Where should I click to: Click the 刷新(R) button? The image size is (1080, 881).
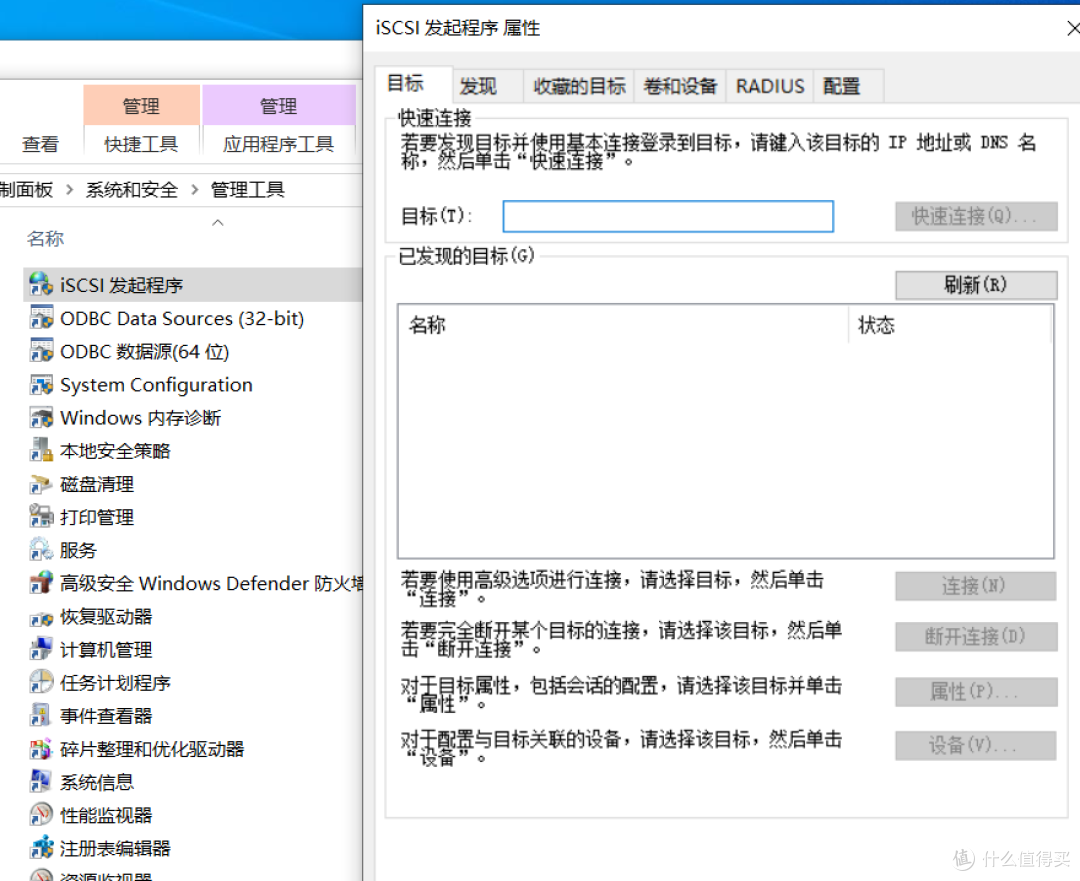pos(976,284)
